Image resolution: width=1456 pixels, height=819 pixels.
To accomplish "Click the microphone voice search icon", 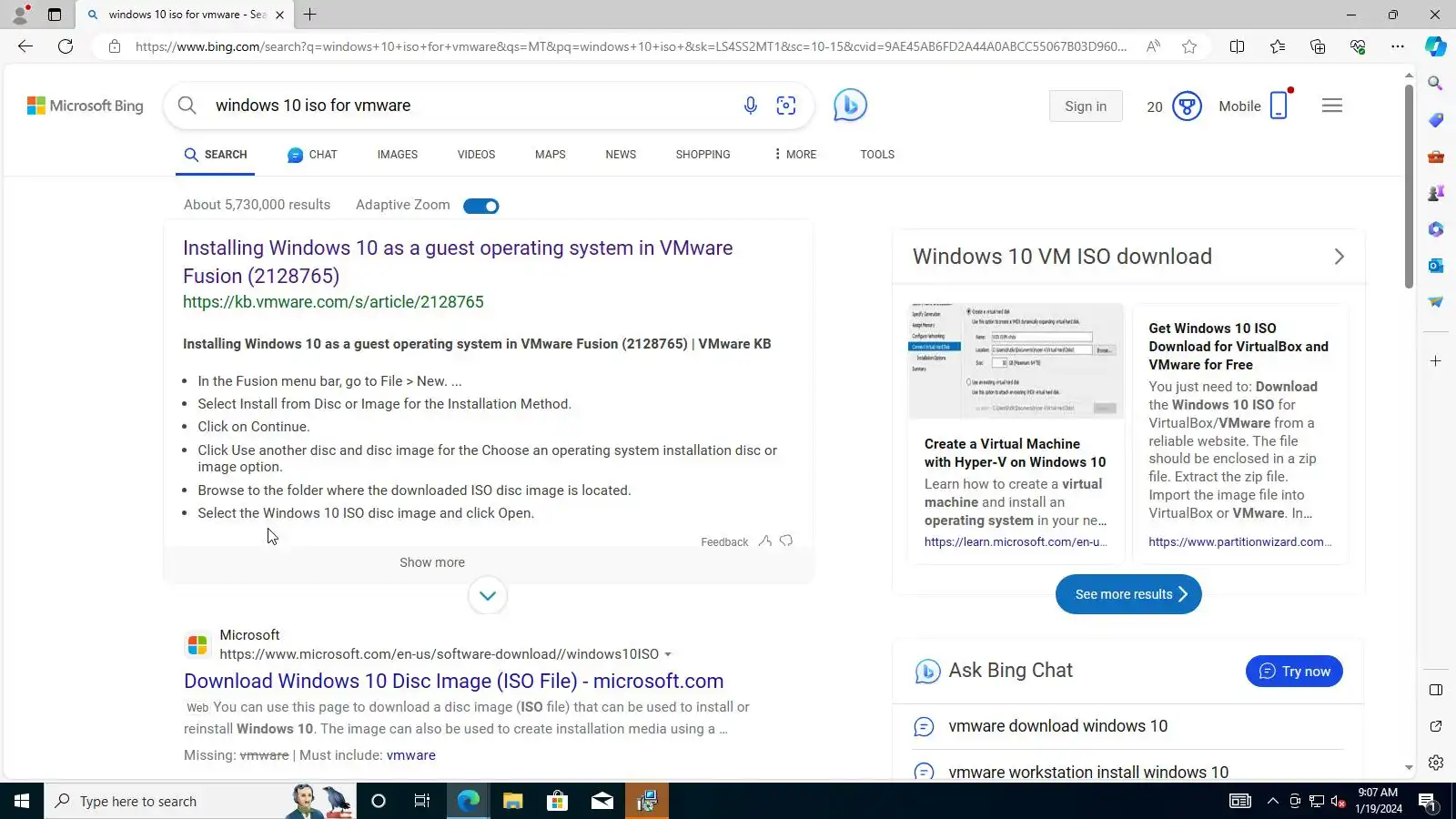I will 750,106.
